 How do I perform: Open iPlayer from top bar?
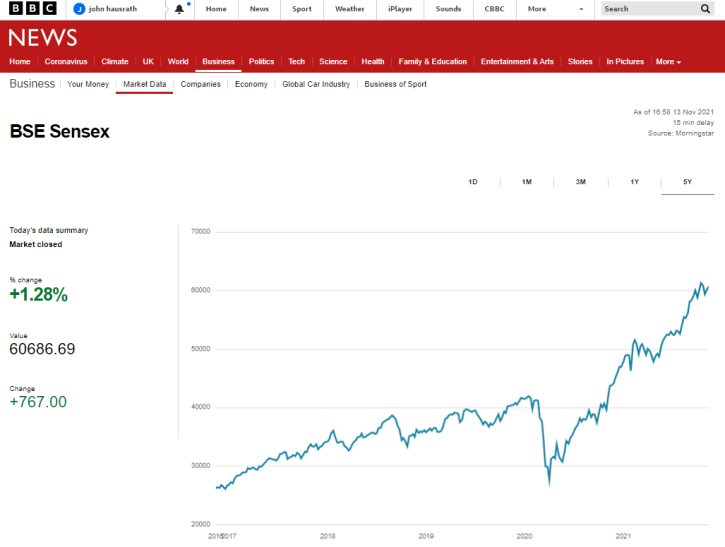pyautogui.click(x=400, y=9)
